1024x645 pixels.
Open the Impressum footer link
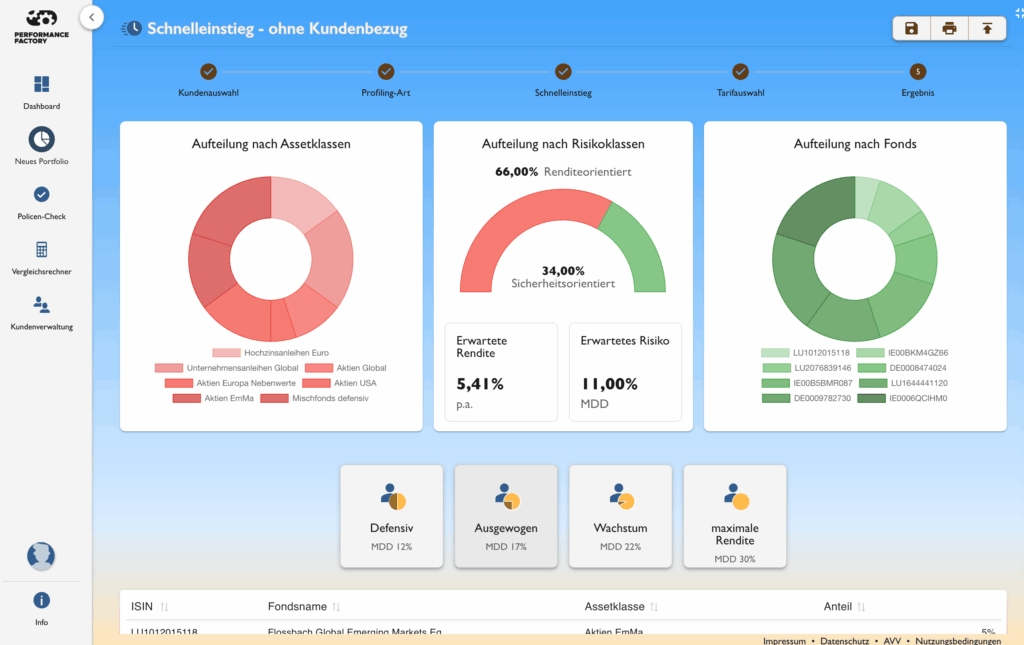coord(784,640)
